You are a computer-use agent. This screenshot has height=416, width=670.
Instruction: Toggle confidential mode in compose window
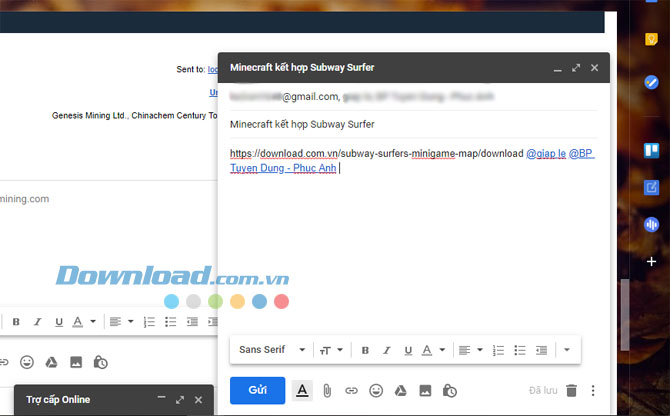pyautogui.click(x=450, y=390)
